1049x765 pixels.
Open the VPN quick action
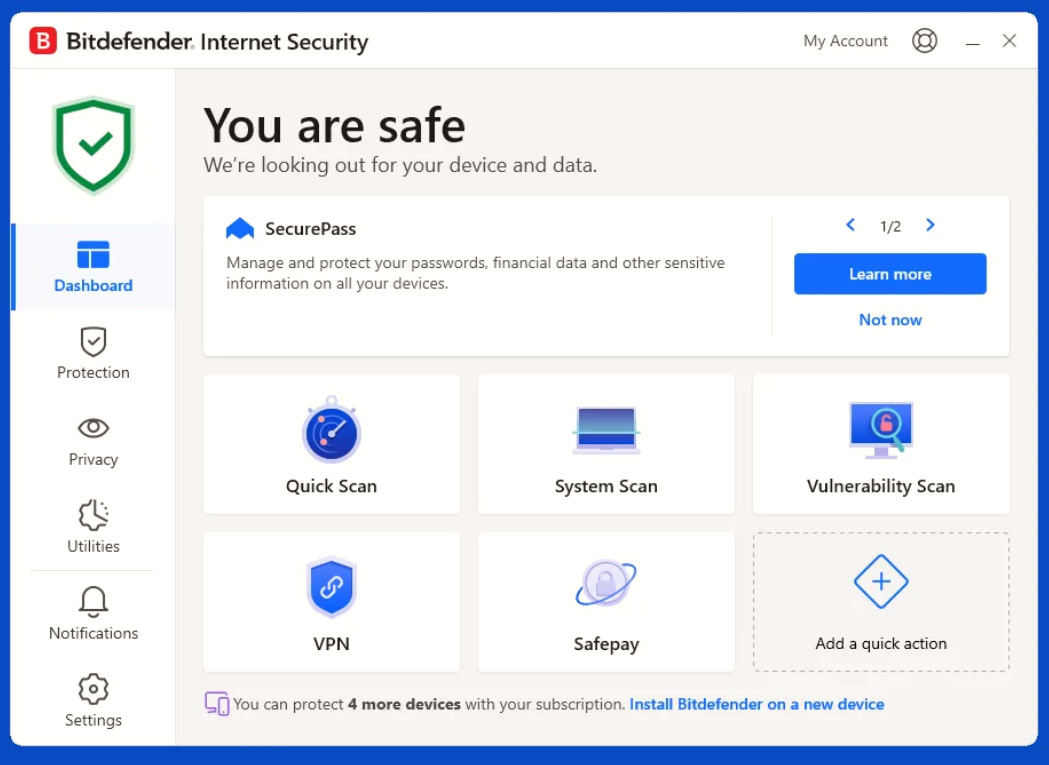click(x=331, y=602)
